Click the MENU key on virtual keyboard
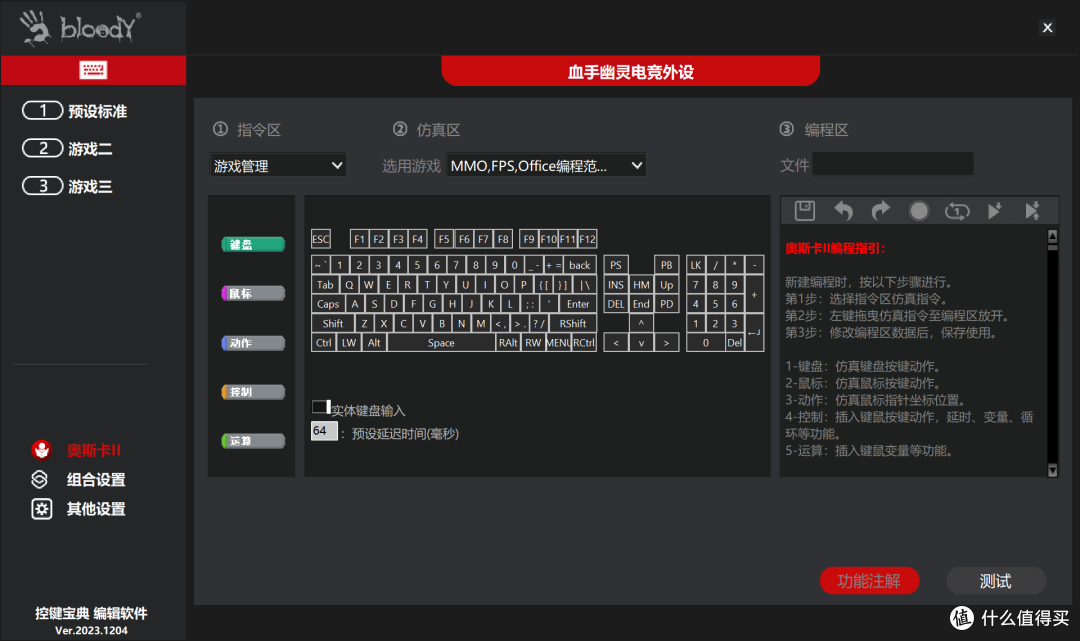 pos(558,342)
